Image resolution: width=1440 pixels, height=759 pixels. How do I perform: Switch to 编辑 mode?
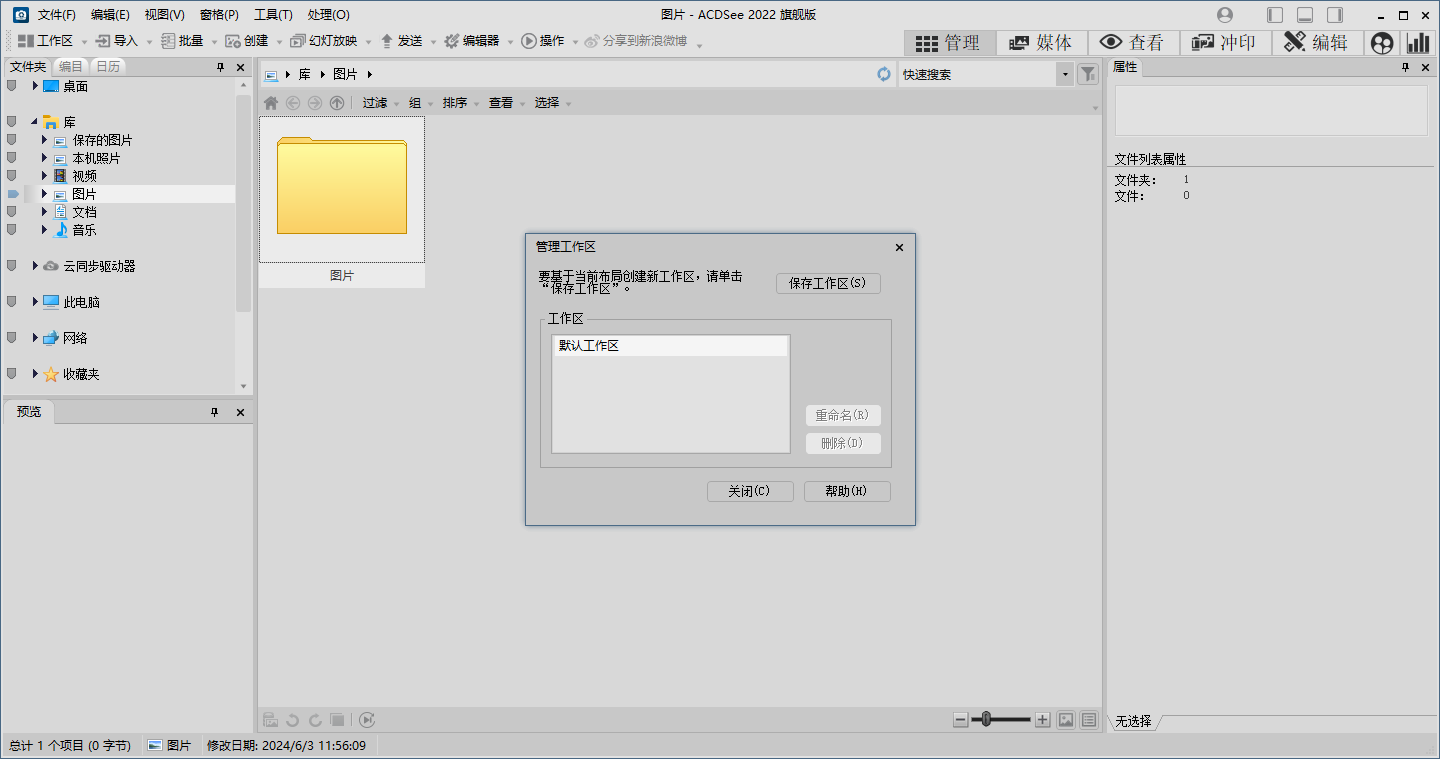[1317, 43]
